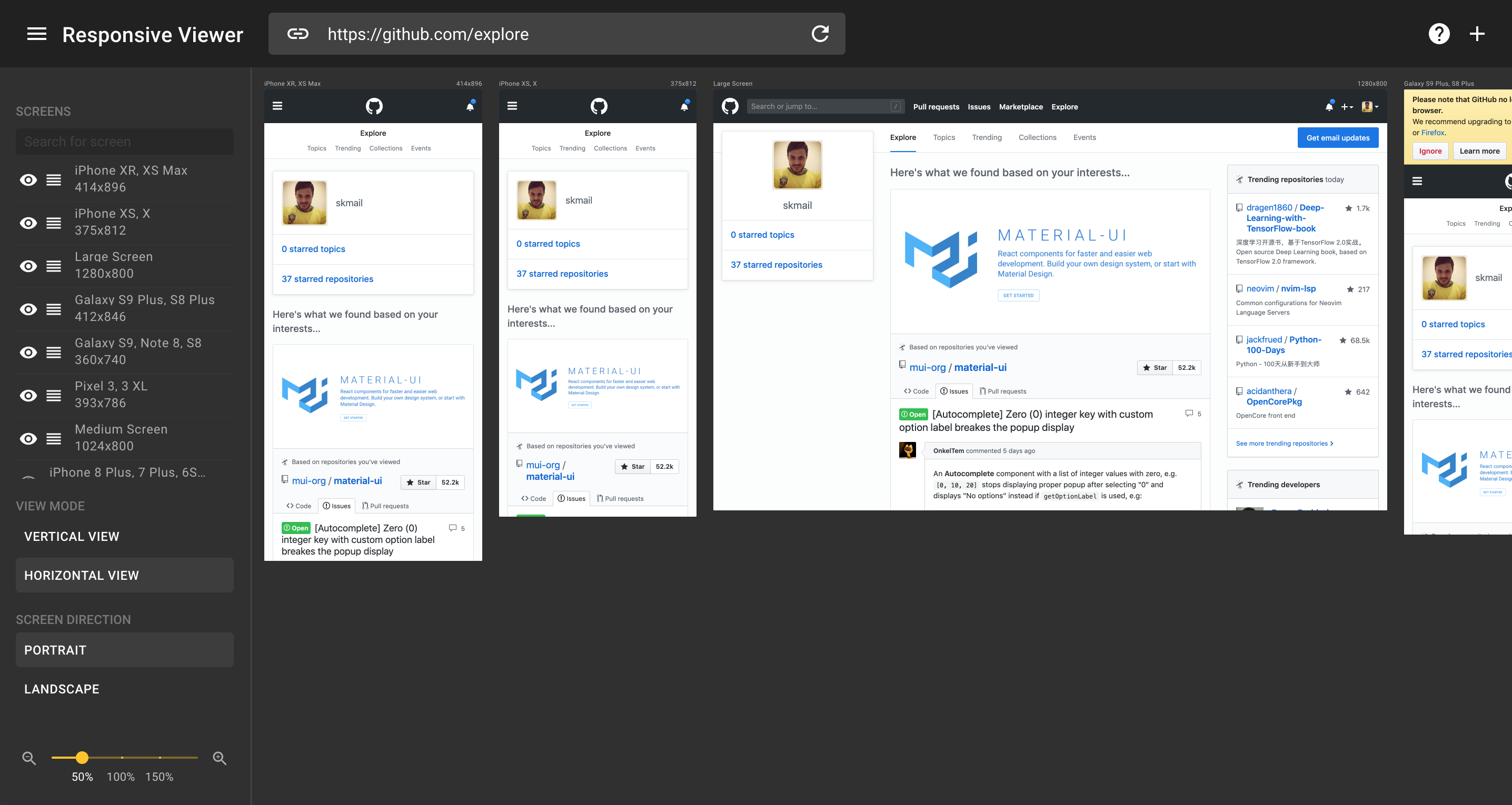Click the link icon beside URL
Screen dimensions: 1512x805
click(x=297, y=34)
